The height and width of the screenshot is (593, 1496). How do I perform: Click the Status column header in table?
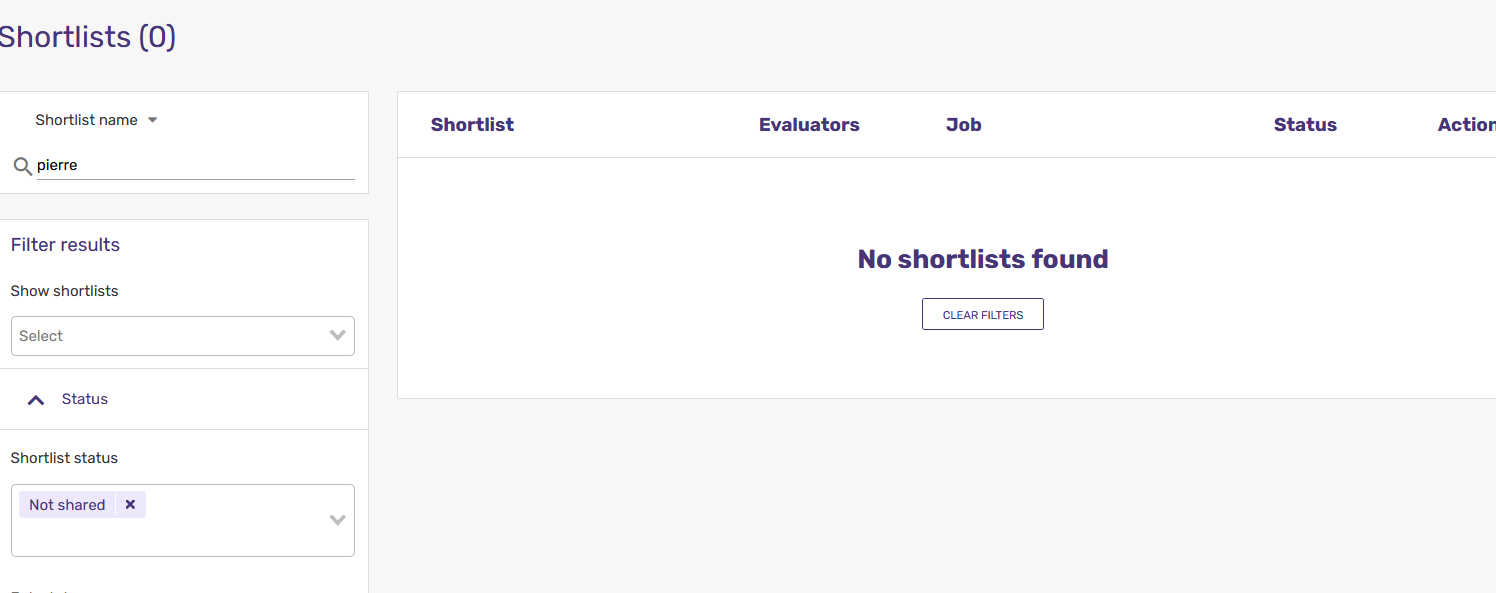1305,125
